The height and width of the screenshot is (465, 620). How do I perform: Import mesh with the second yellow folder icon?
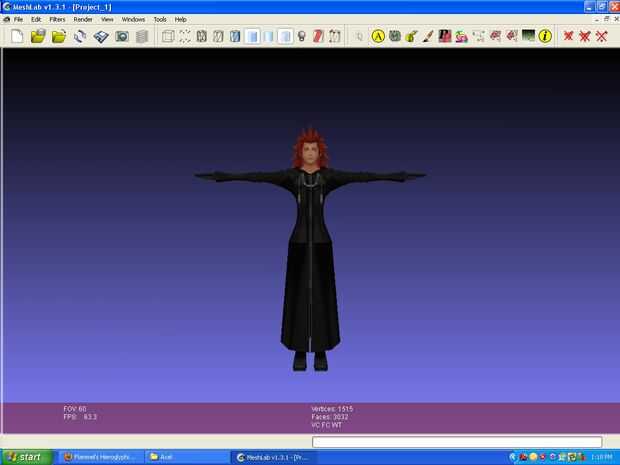coord(59,36)
